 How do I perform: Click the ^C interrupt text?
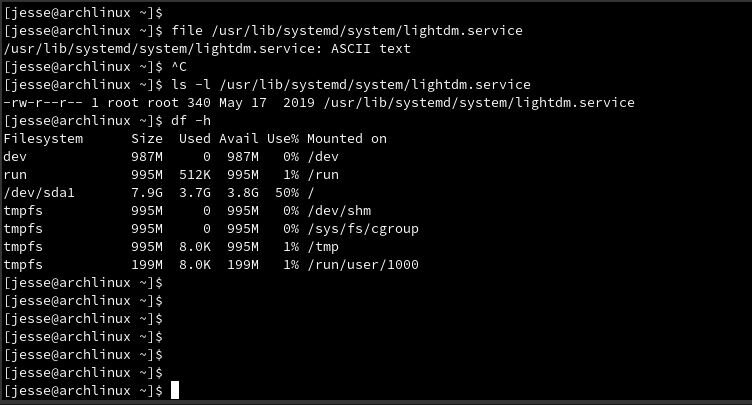tap(179, 67)
